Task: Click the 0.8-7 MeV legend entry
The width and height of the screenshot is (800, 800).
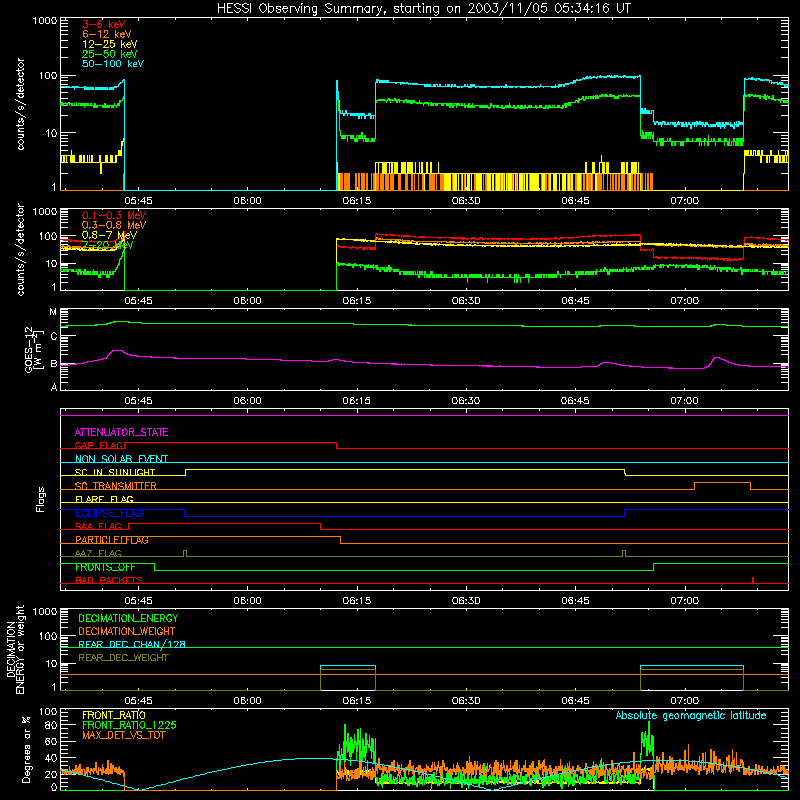Action: pyautogui.click(x=109, y=235)
